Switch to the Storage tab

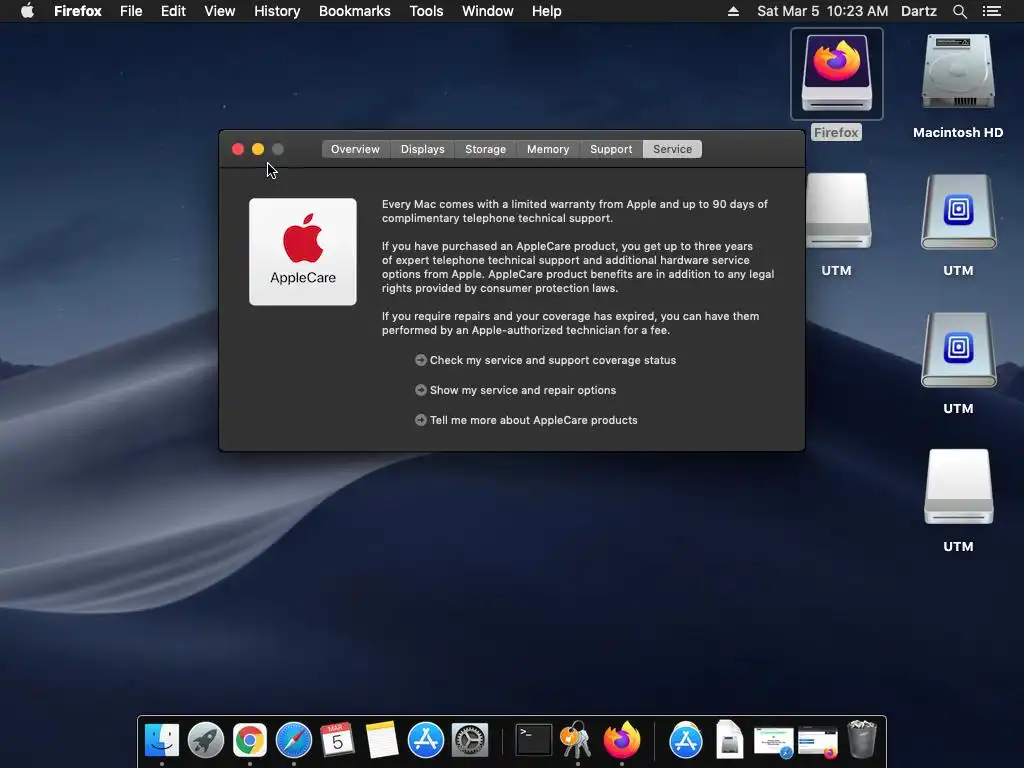click(485, 149)
